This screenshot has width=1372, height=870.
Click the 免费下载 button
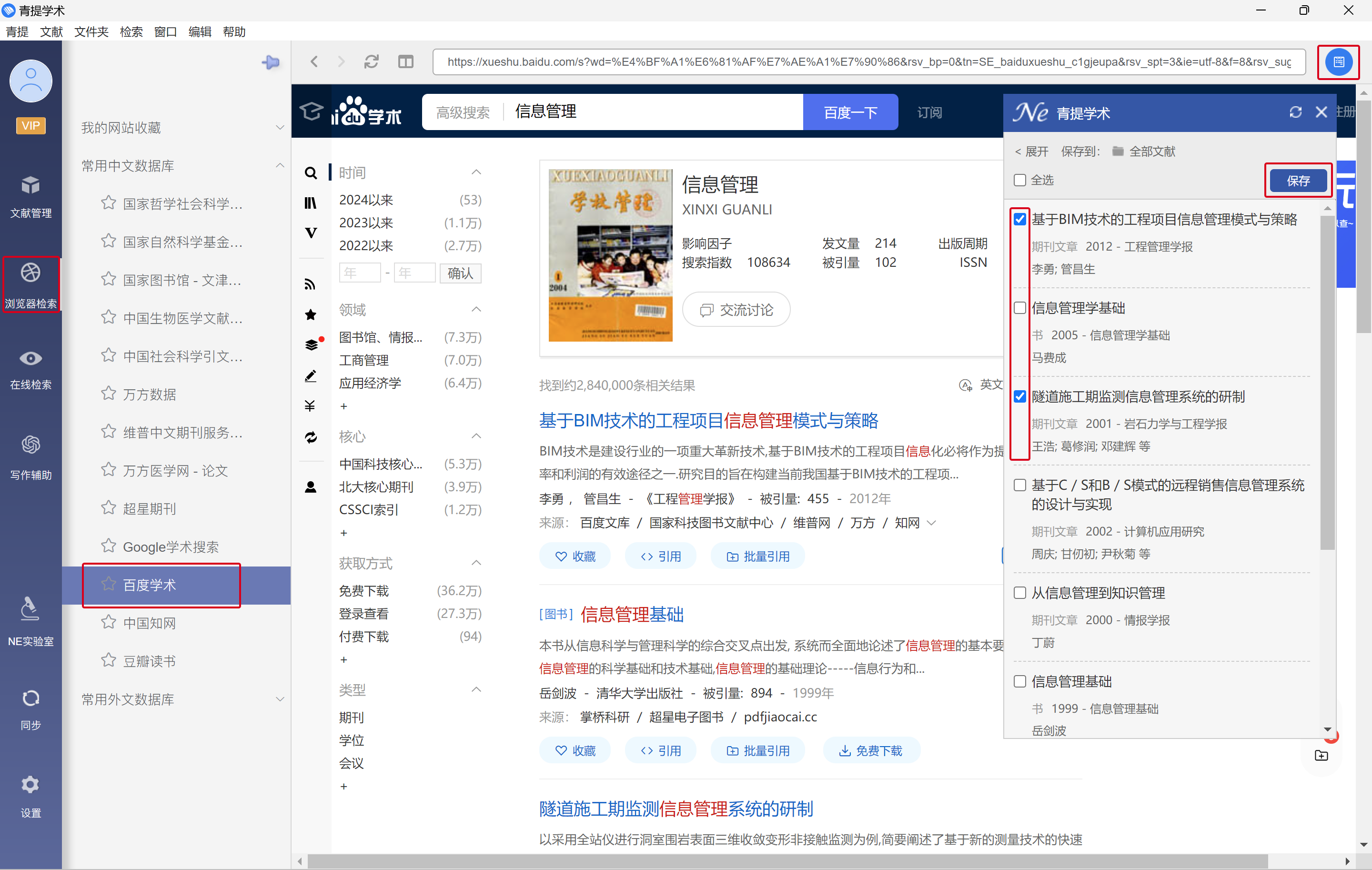(871, 751)
